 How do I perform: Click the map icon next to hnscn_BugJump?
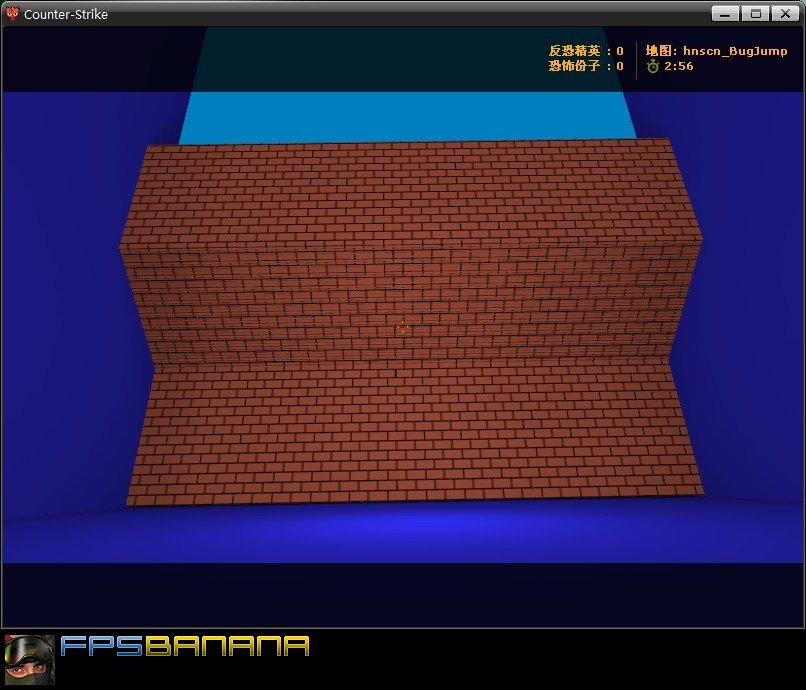click(660, 50)
